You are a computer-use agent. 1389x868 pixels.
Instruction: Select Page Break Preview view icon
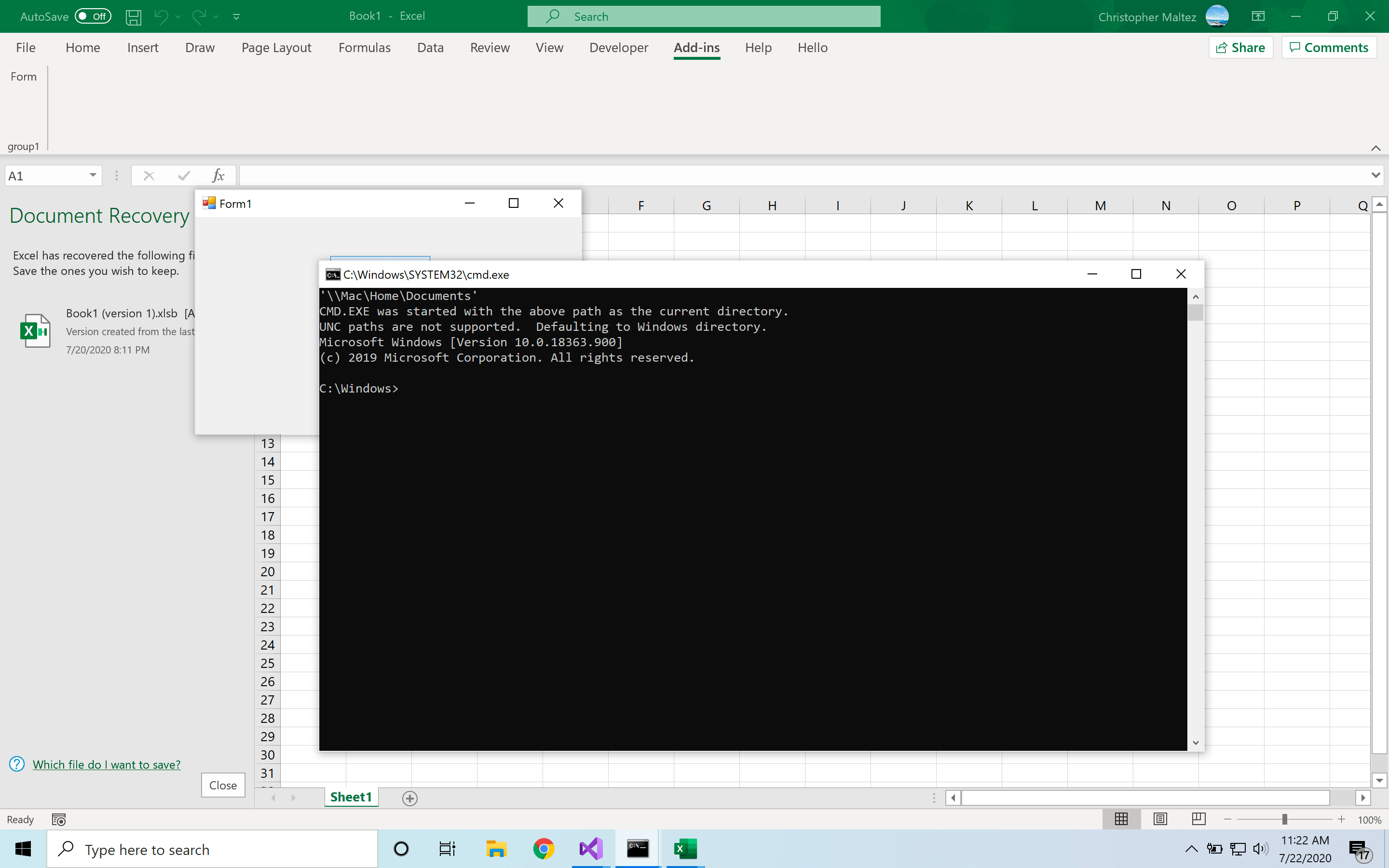coord(1198,819)
